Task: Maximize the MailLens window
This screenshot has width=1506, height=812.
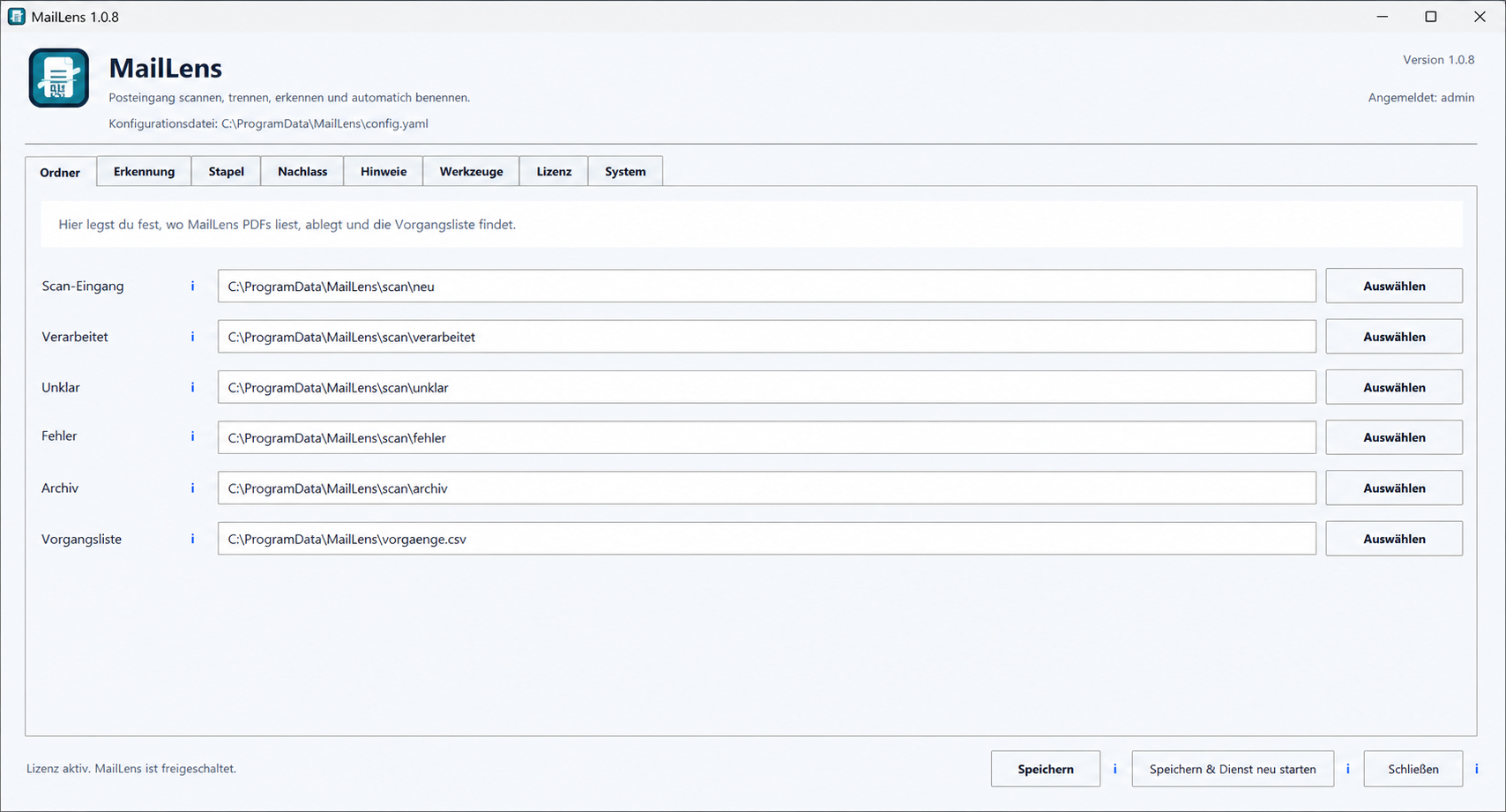Action: click(x=1431, y=17)
